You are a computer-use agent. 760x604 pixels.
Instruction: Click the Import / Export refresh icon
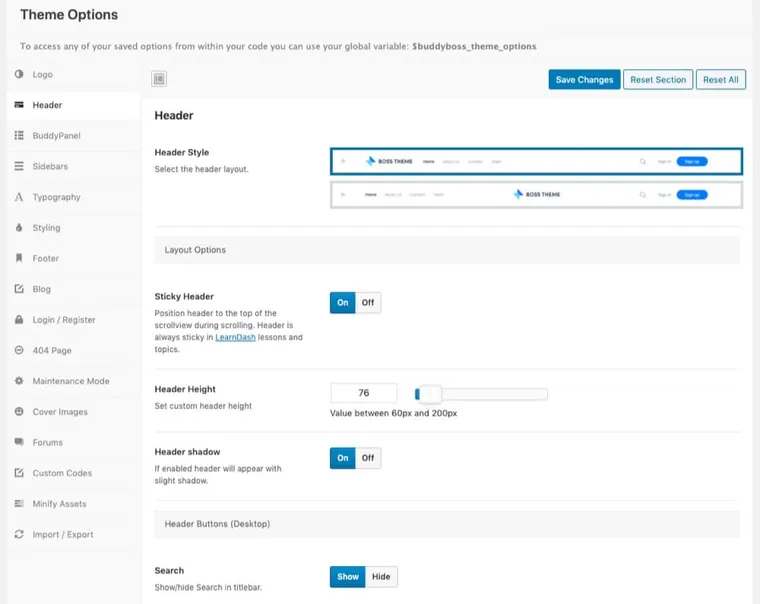tap(19, 534)
